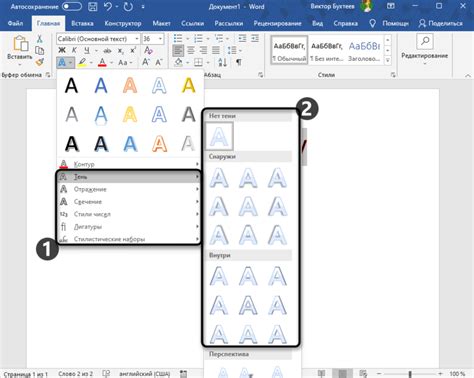This screenshot has height=378, width=474.
Task: Click the Sort A-Z icon
Action: click(222, 62)
